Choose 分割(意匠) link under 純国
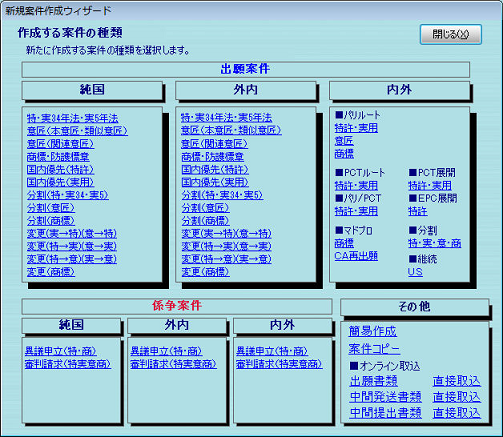 coord(51,208)
